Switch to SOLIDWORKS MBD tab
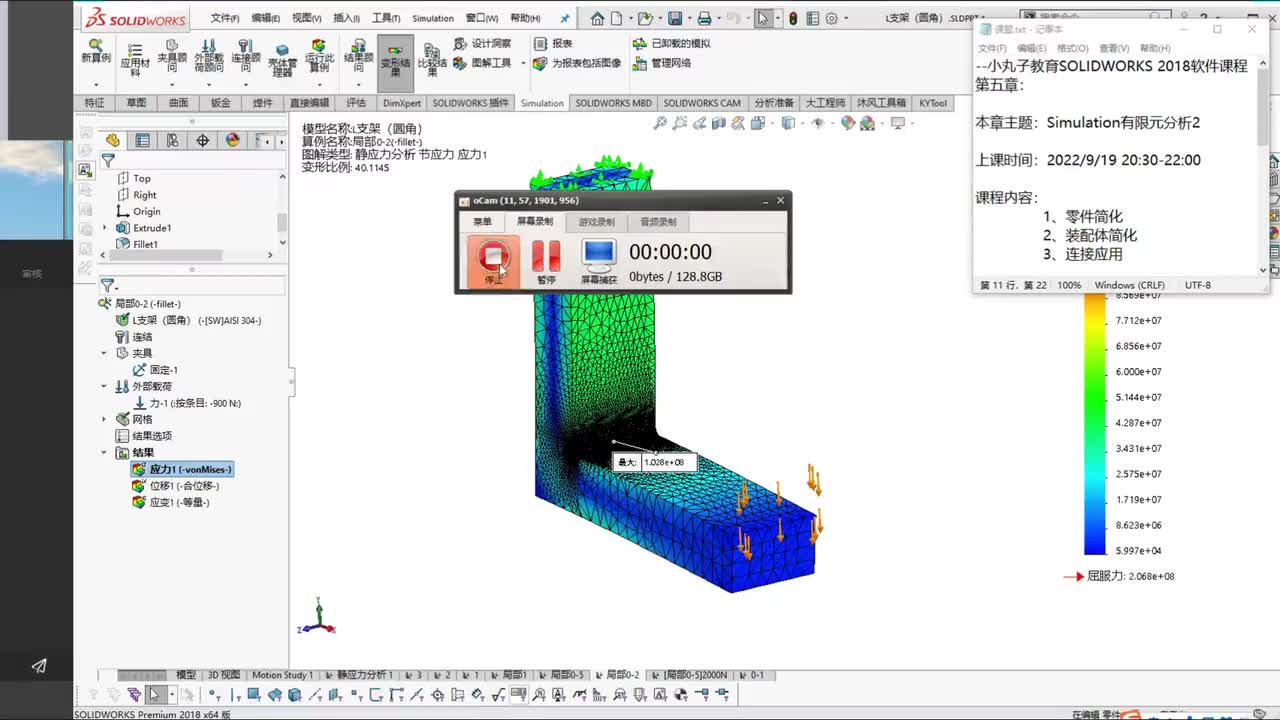 (x=613, y=103)
